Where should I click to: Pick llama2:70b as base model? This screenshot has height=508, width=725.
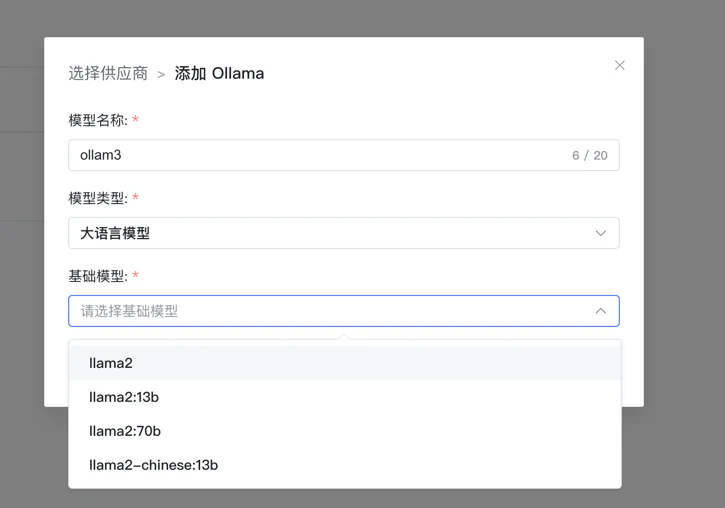125,431
